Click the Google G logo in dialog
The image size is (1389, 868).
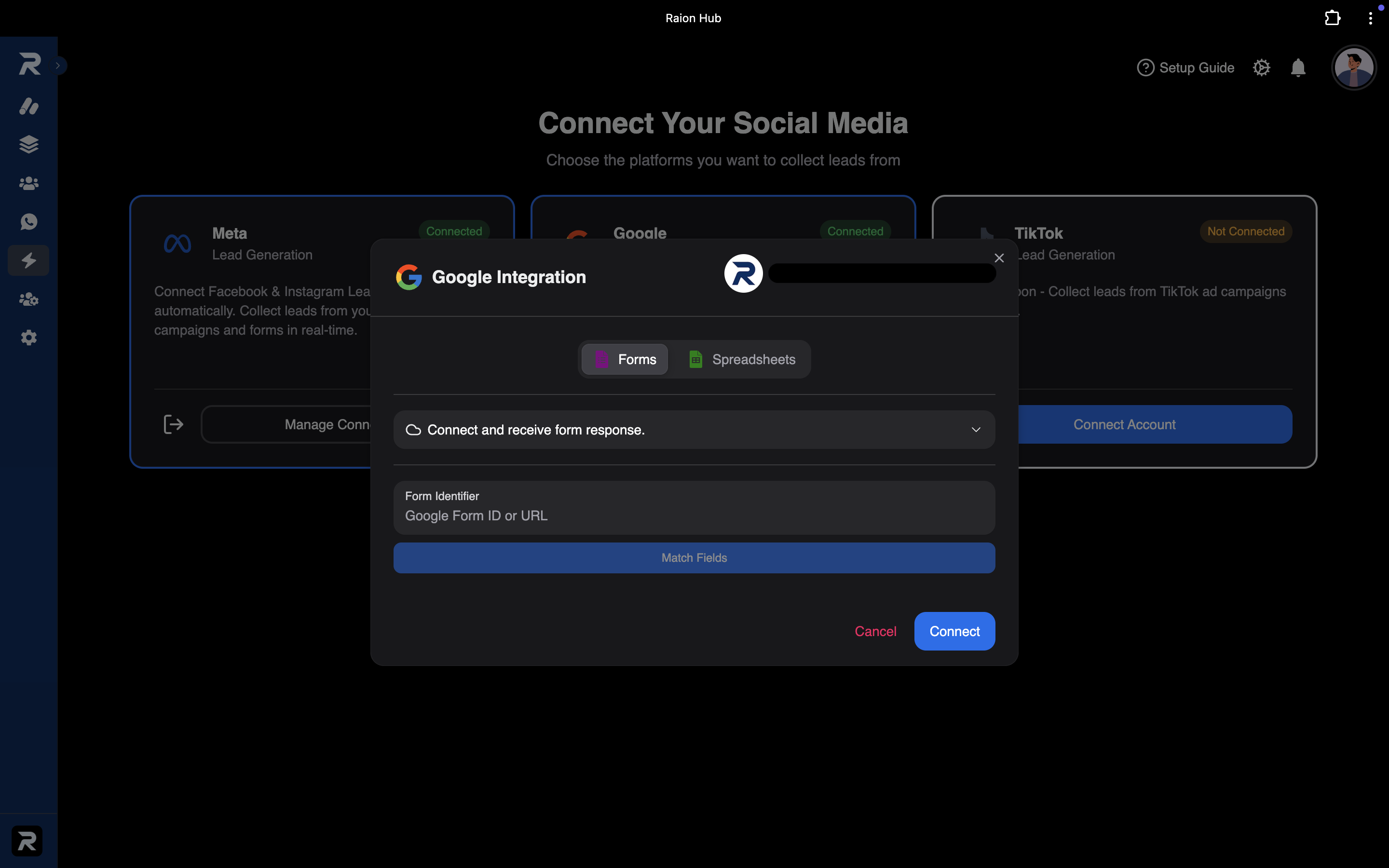409,277
